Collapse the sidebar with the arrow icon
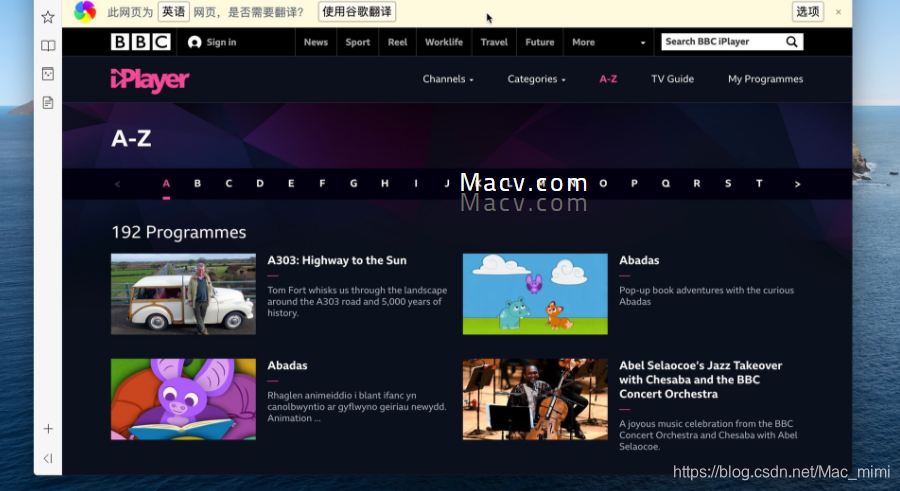Viewport: 900px width, 491px height. click(x=48, y=458)
